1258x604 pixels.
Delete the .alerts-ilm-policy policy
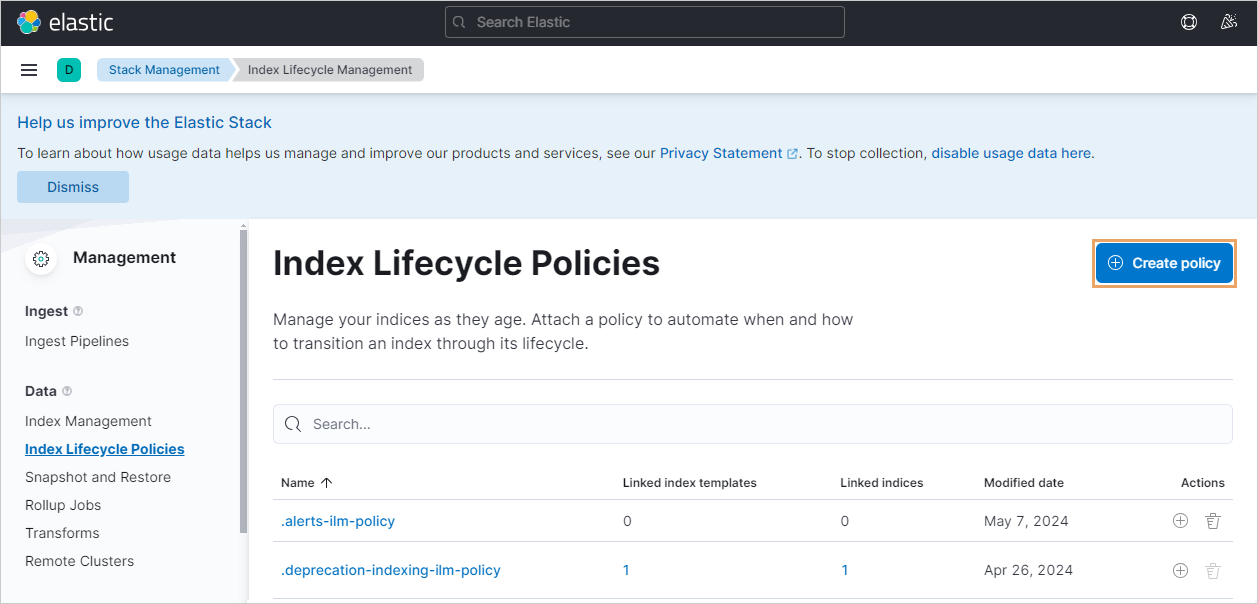1213,521
